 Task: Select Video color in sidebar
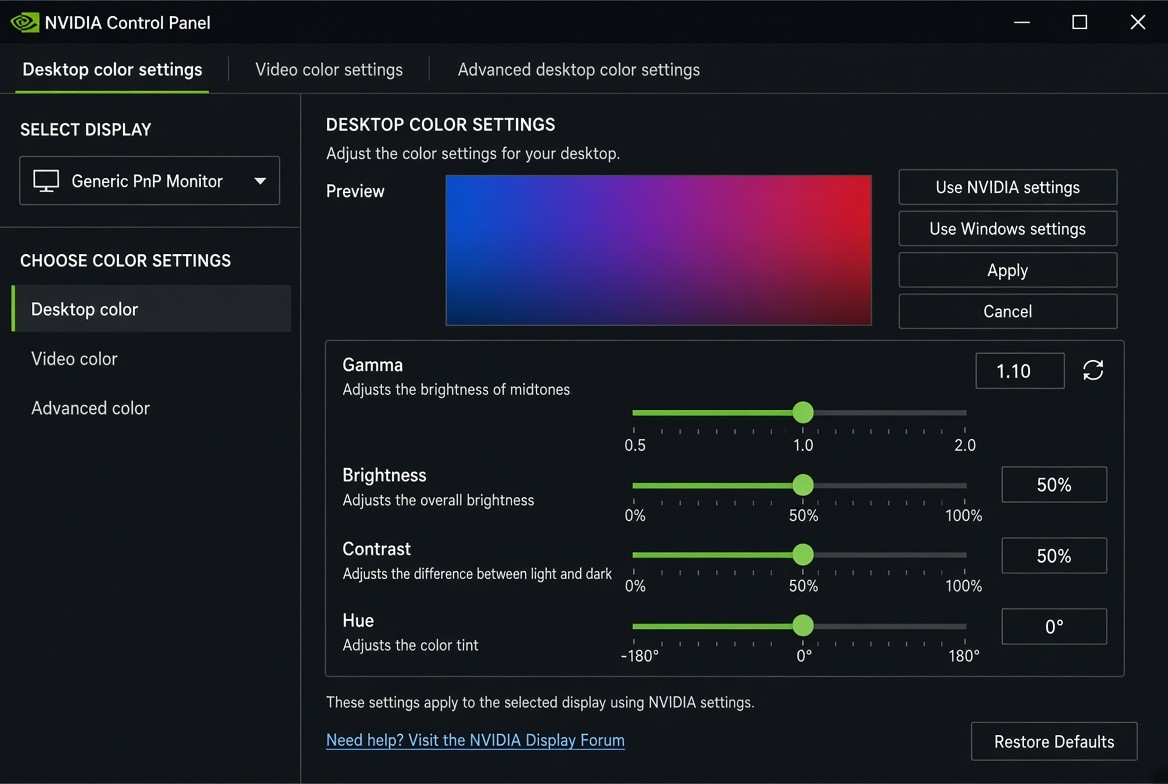pos(74,358)
